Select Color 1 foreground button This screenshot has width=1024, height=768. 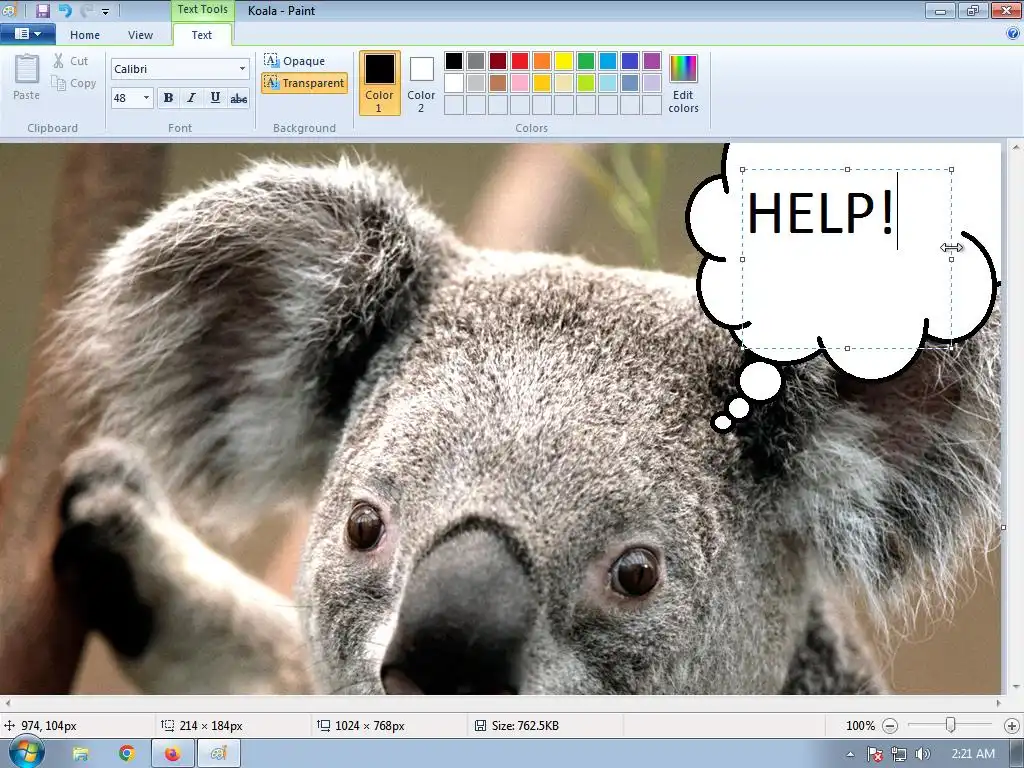379,83
